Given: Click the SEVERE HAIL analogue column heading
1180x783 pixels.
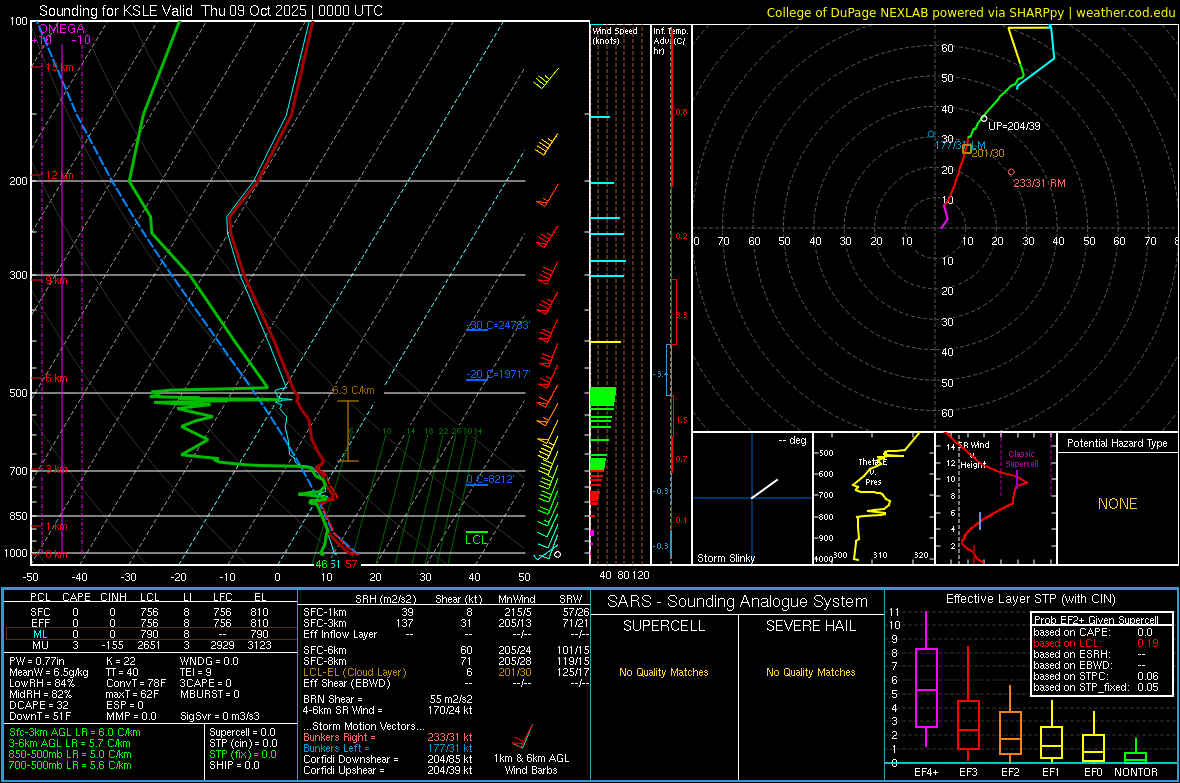Looking at the screenshot, I should pos(810,626).
